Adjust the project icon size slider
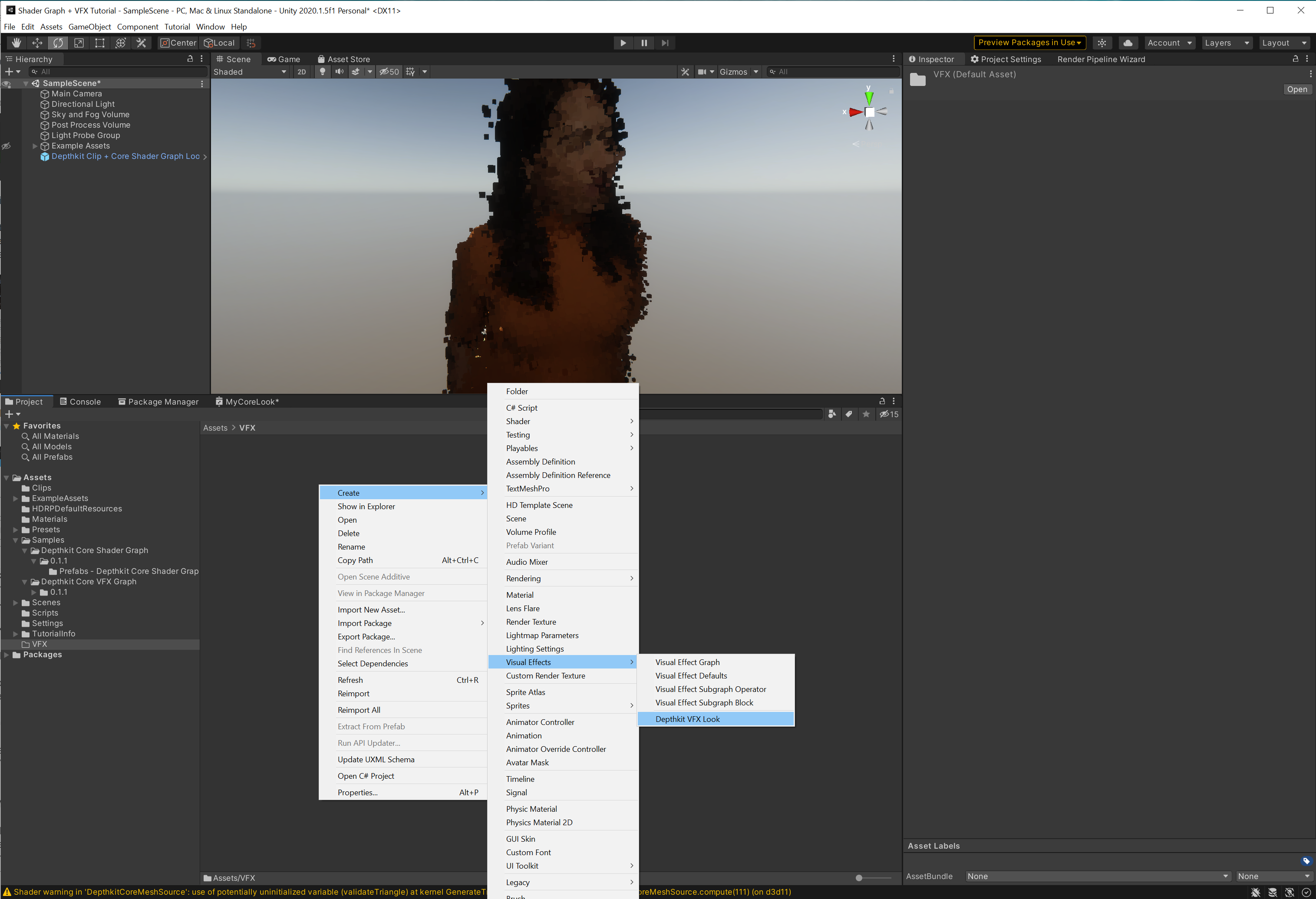The width and height of the screenshot is (1316, 899). point(859,878)
